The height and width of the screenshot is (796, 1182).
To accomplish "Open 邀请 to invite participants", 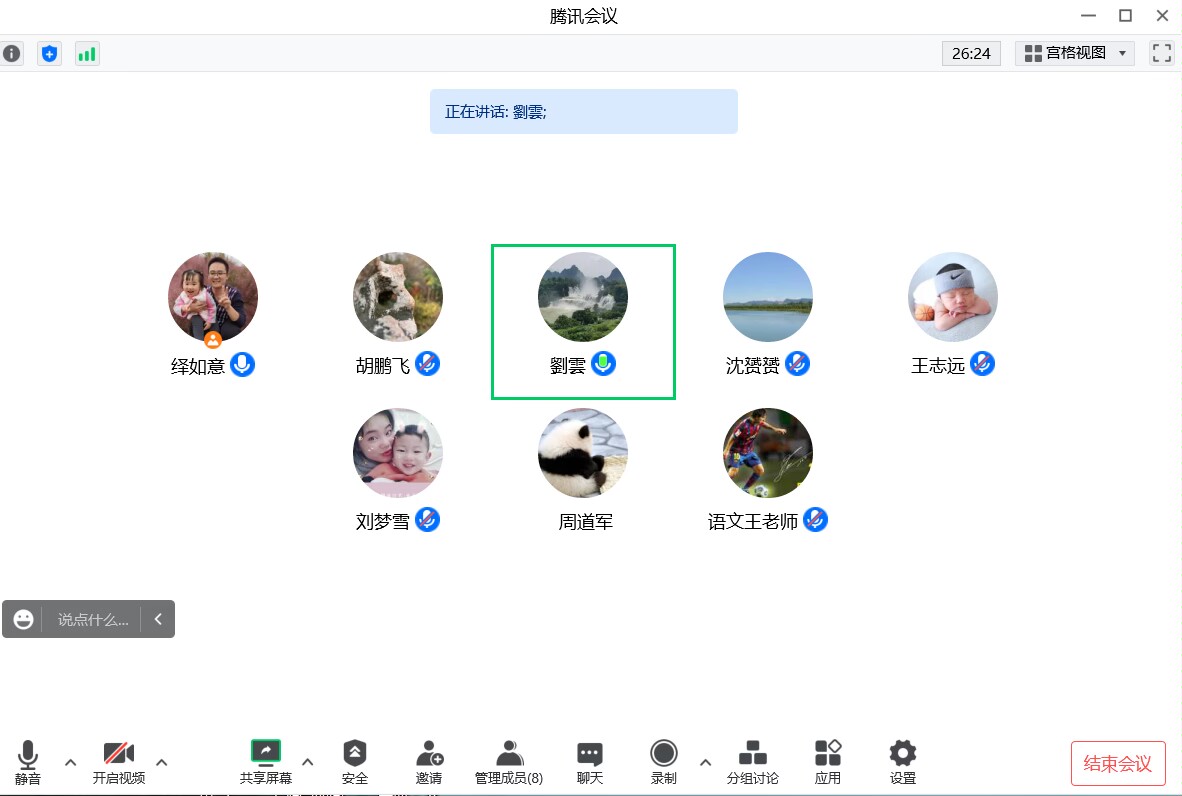I will click(429, 763).
